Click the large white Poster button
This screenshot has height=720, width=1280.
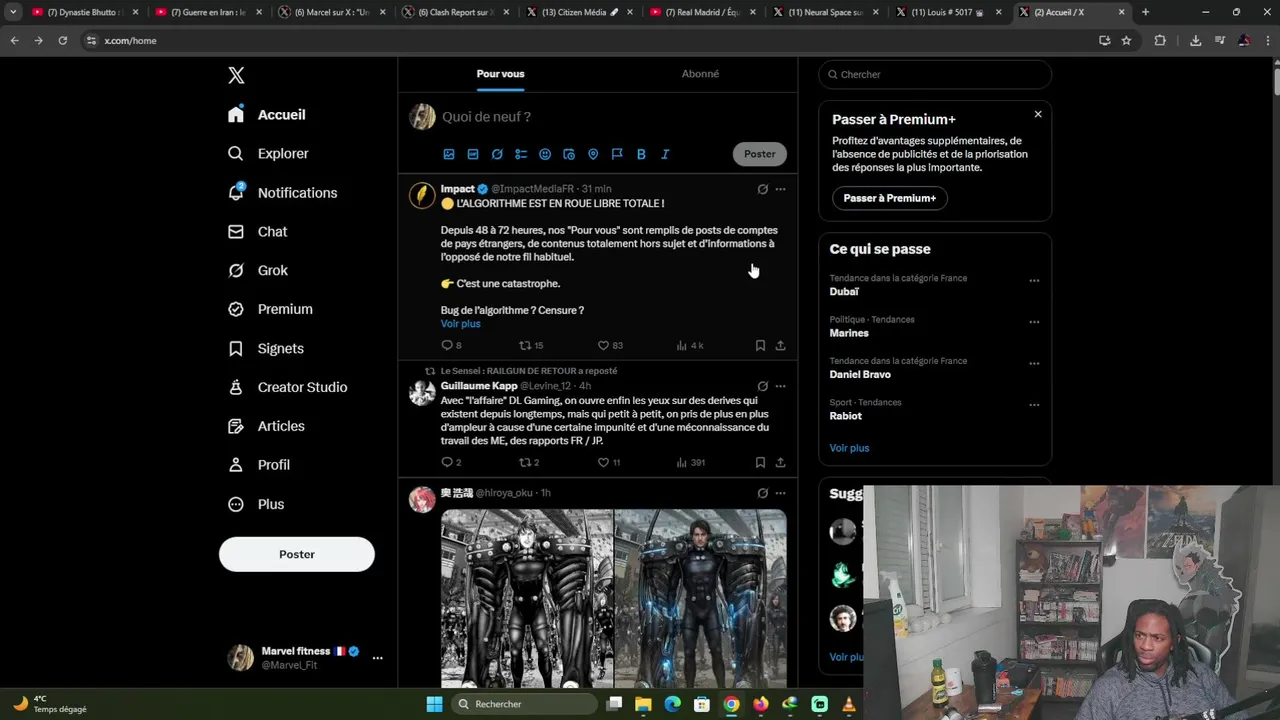[297, 554]
